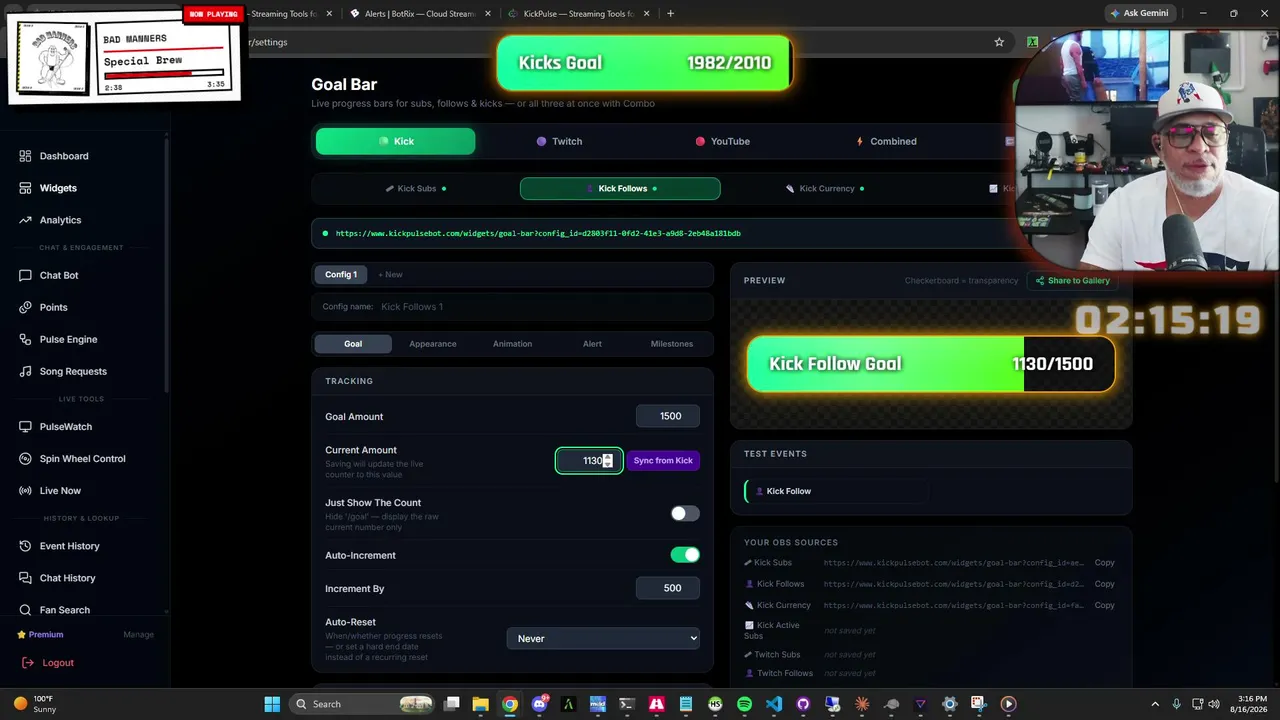
Task: Select the Kick platform tab
Action: 395,141
